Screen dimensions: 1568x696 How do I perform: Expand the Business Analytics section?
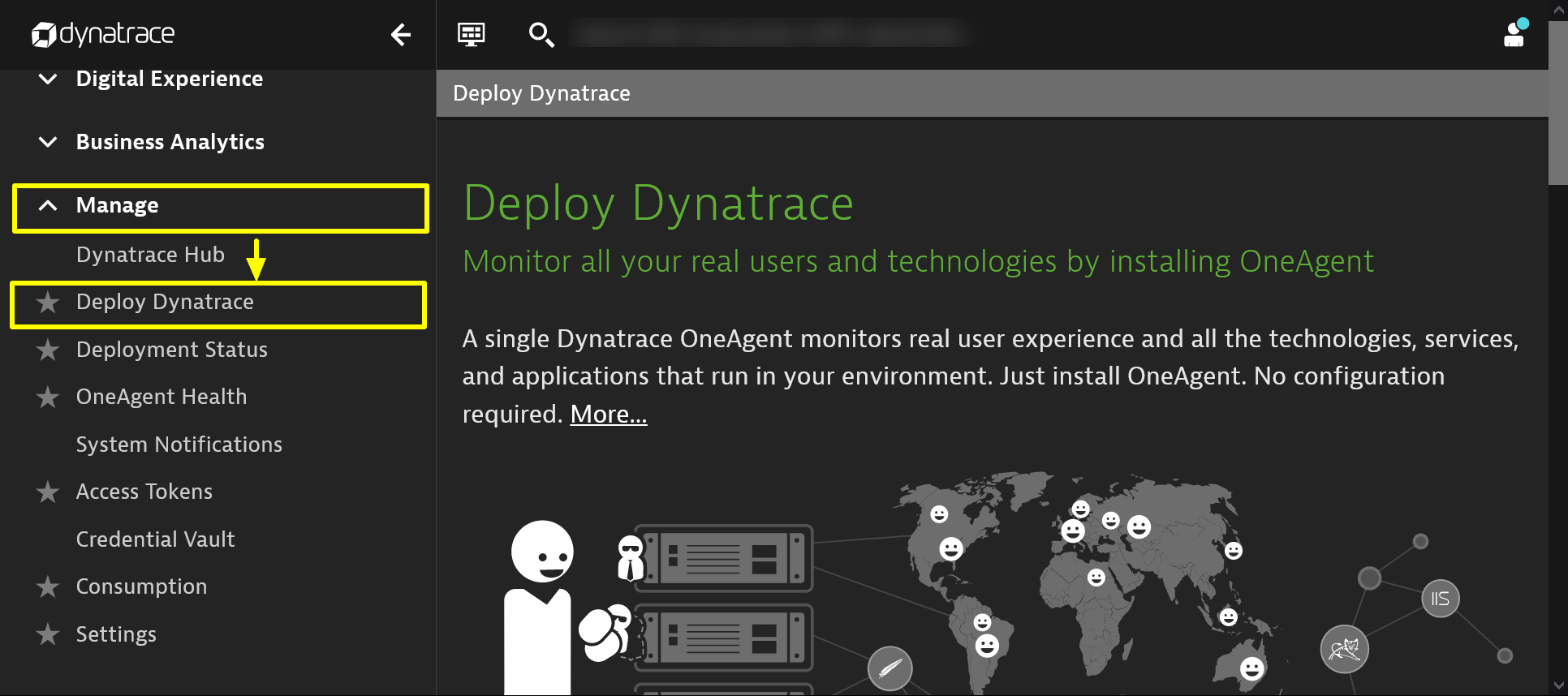point(48,142)
